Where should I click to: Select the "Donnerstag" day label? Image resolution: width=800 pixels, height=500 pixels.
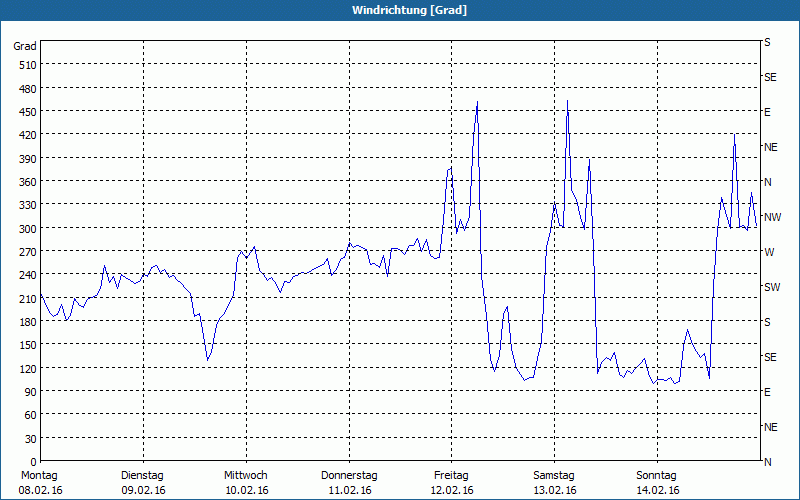click(x=349, y=476)
